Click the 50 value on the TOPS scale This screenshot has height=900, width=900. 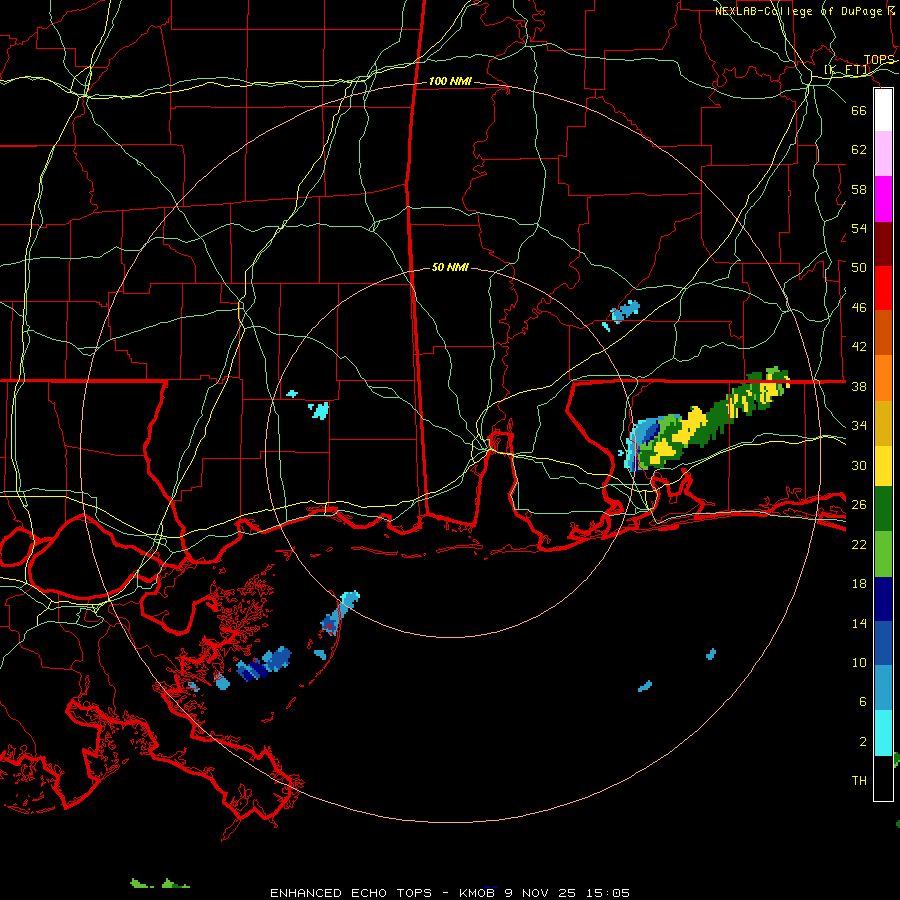(859, 267)
